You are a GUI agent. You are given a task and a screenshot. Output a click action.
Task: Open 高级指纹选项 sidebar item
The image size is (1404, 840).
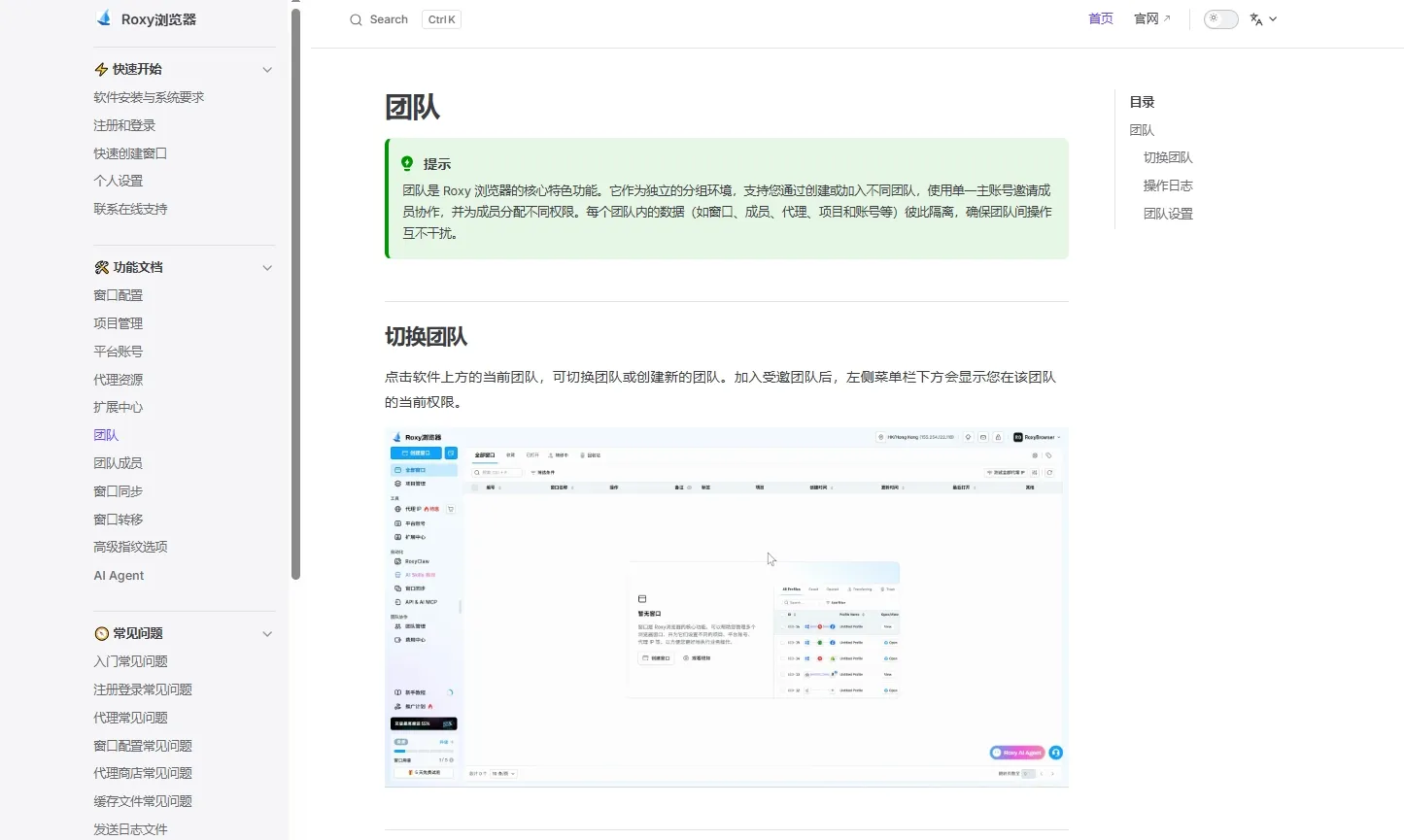[x=130, y=547]
